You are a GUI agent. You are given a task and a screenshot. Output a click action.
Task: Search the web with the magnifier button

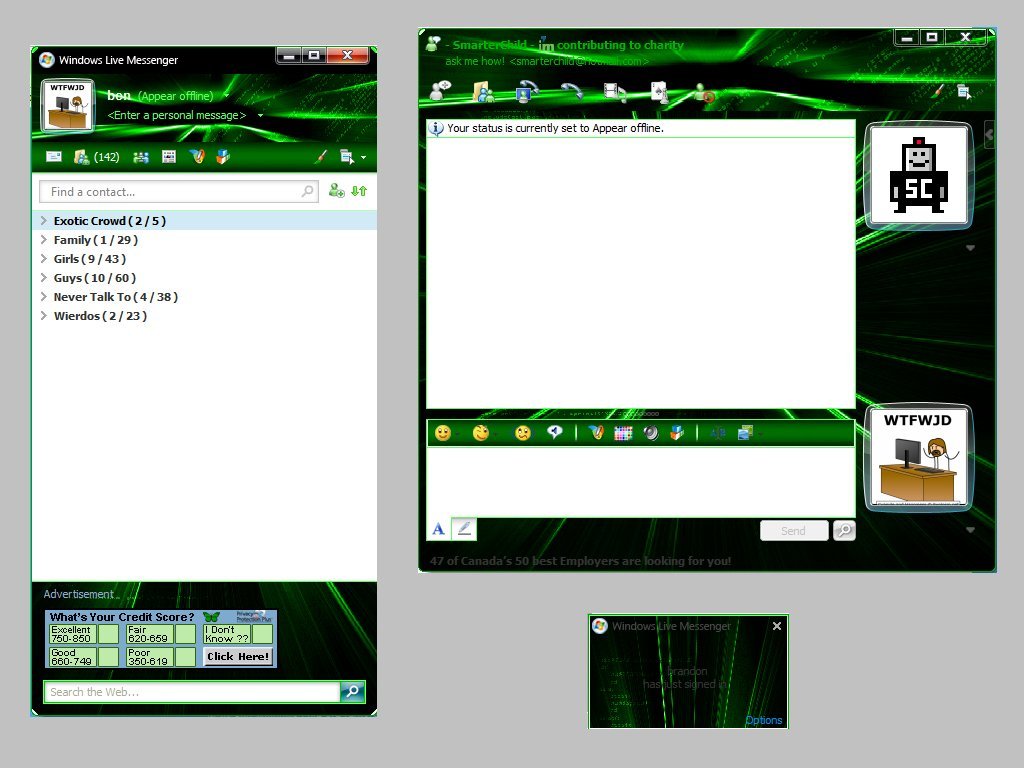click(x=353, y=691)
